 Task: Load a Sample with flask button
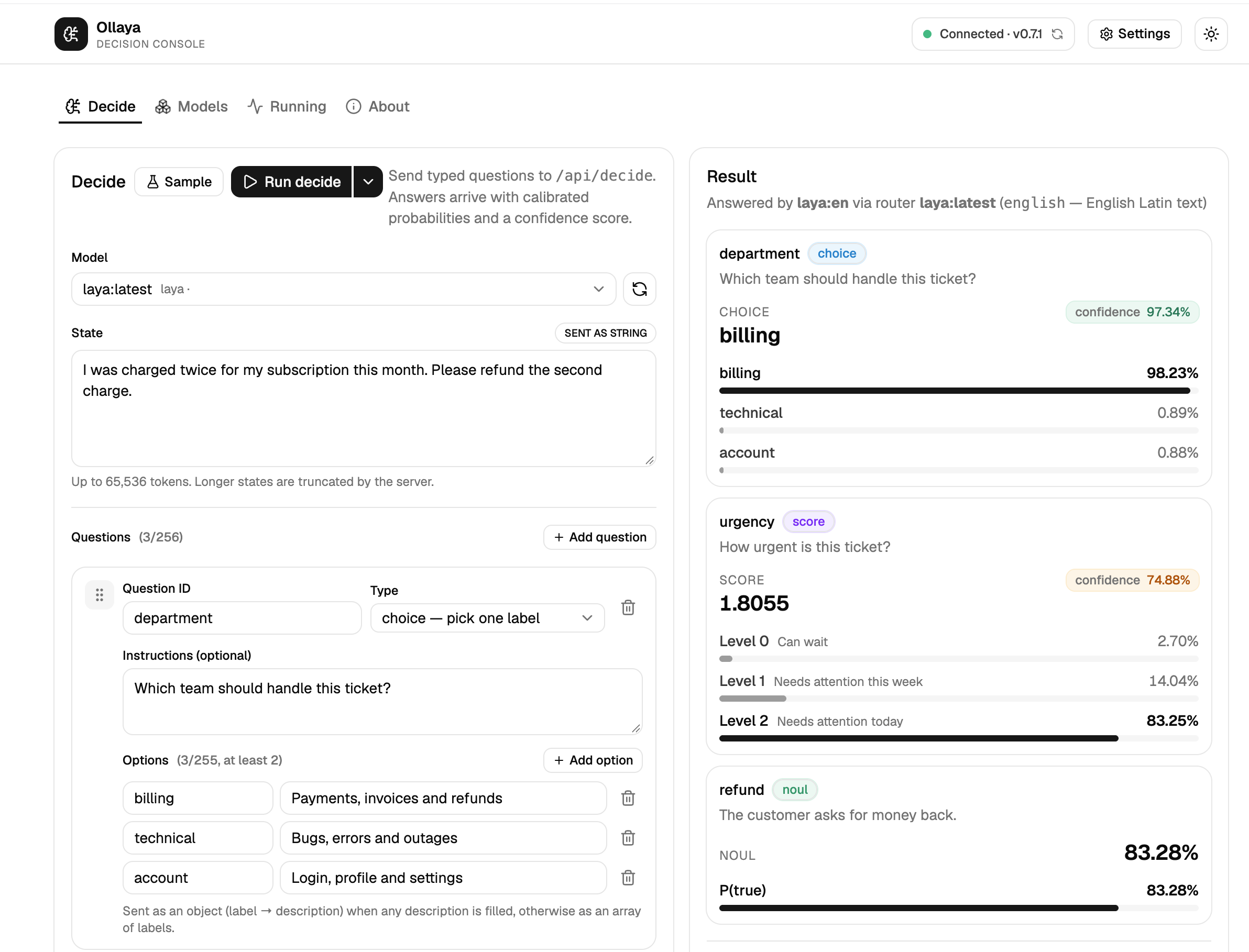179,182
